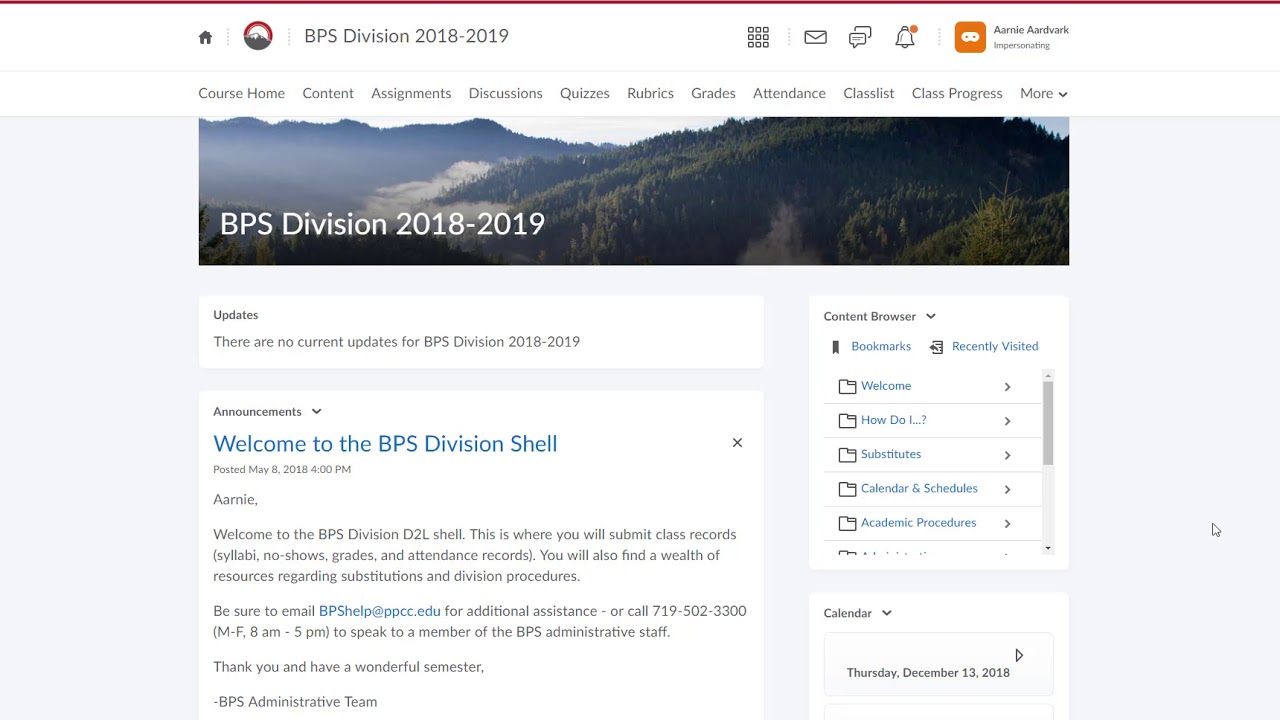Click the Recently Visited icon

(936, 347)
